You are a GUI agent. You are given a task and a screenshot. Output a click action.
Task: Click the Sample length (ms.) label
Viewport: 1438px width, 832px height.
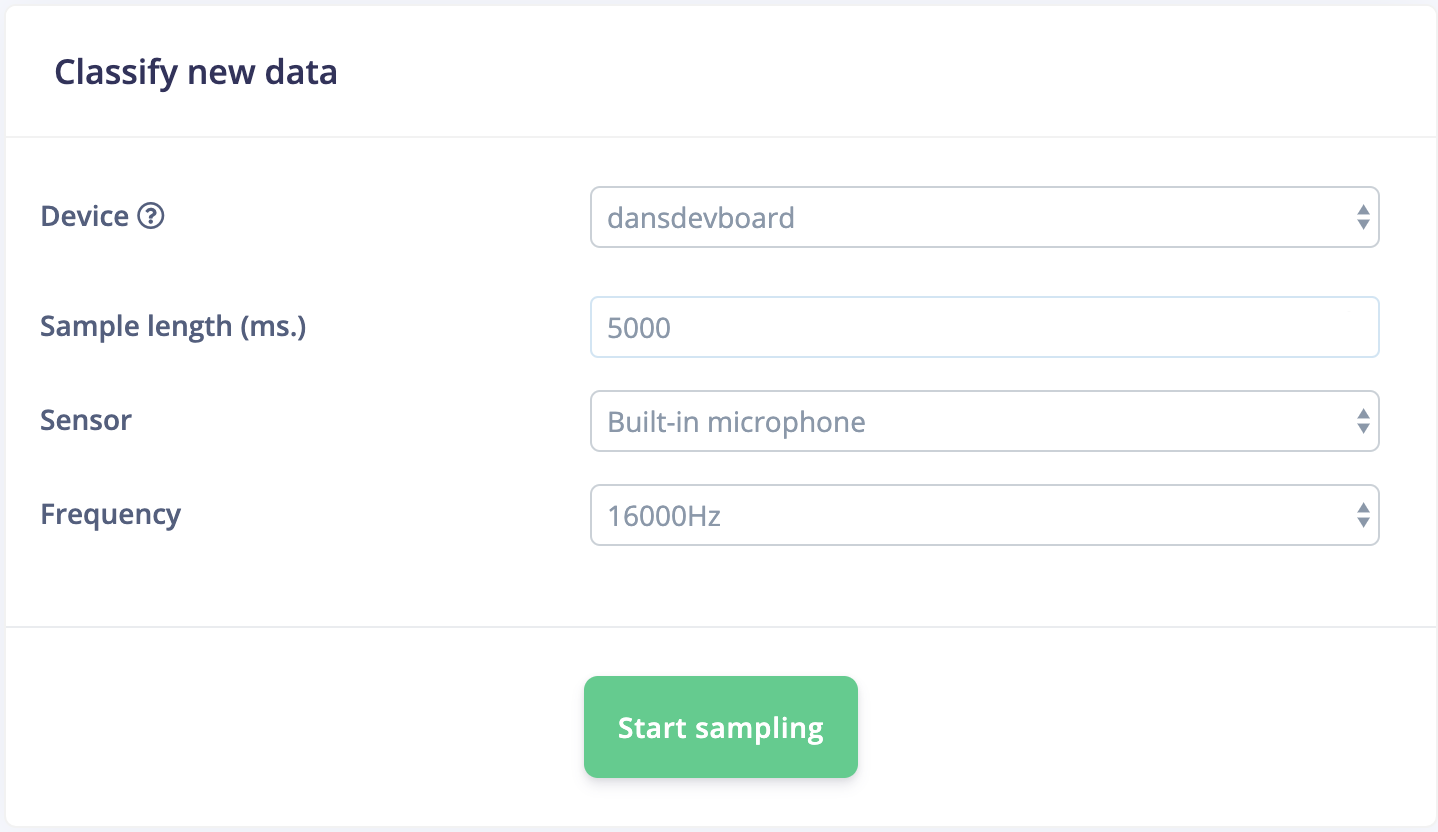(173, 326)
